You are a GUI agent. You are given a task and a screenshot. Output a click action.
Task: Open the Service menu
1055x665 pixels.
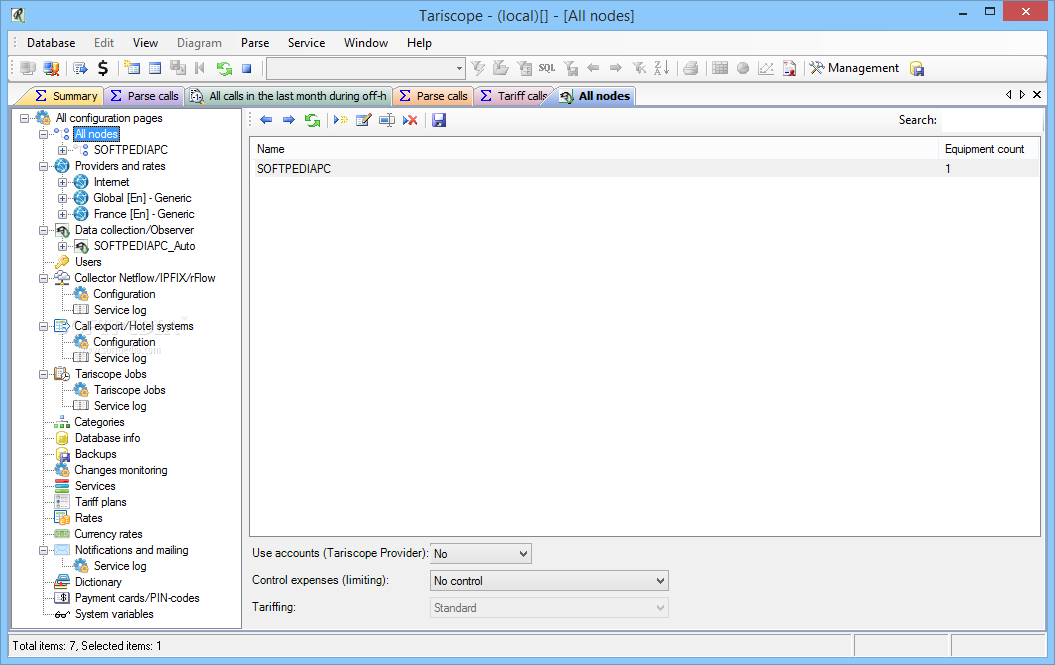307,42
